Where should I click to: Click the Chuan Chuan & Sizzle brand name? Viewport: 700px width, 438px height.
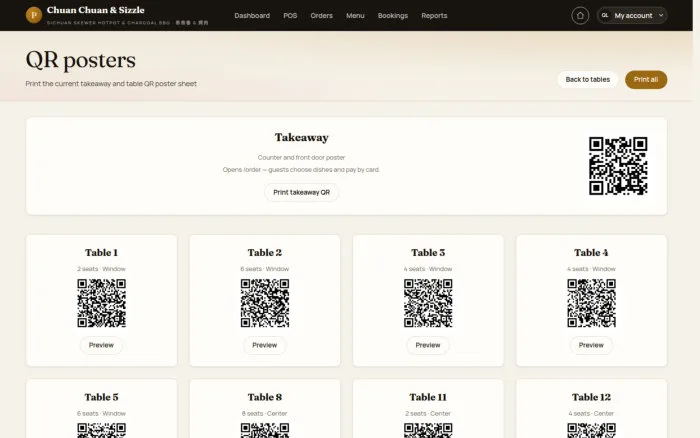tap(96, 10)
